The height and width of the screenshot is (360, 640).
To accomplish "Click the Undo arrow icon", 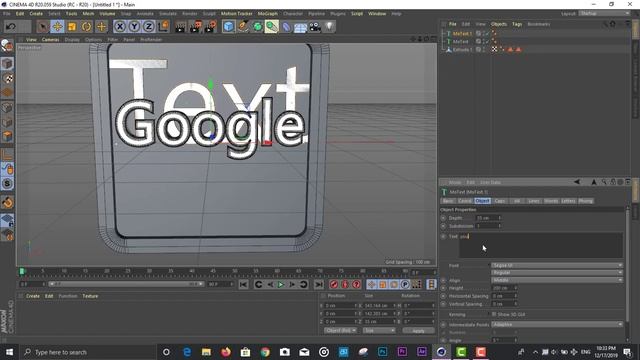I will click(11, 27).
